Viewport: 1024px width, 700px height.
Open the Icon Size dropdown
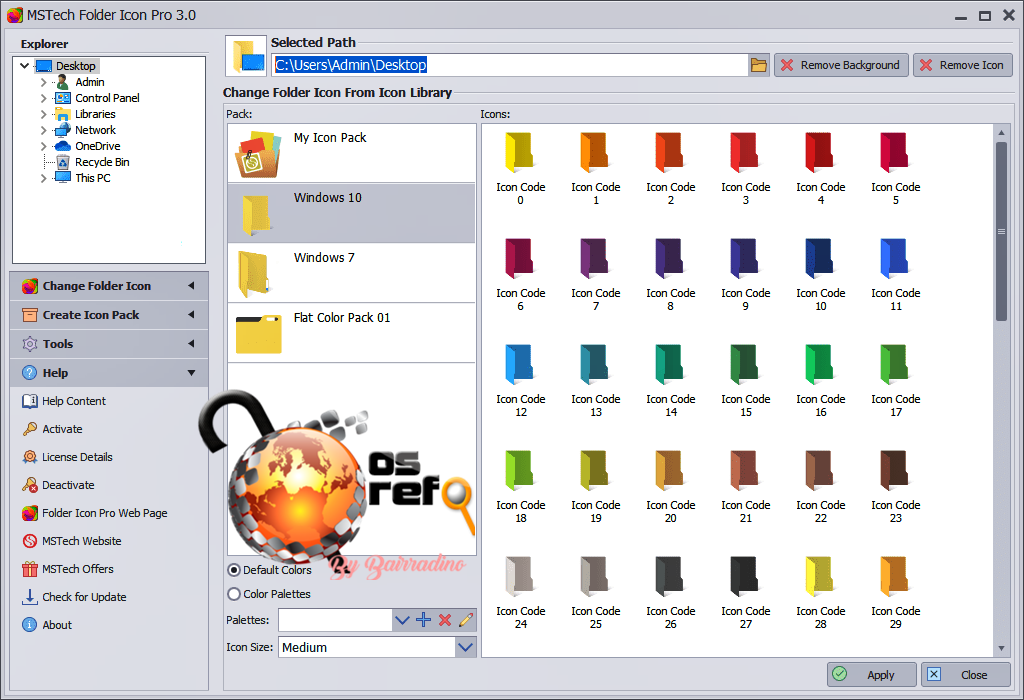click(x=466, y=647)
